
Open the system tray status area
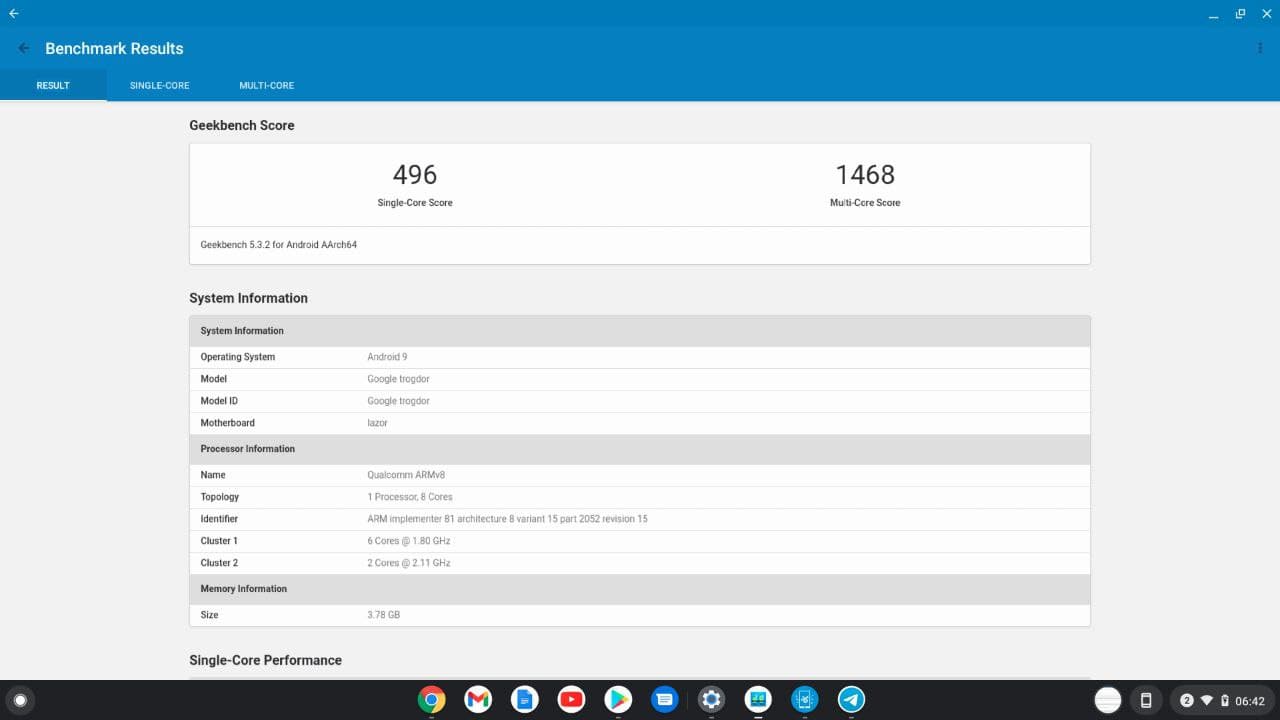[1222, 700]
